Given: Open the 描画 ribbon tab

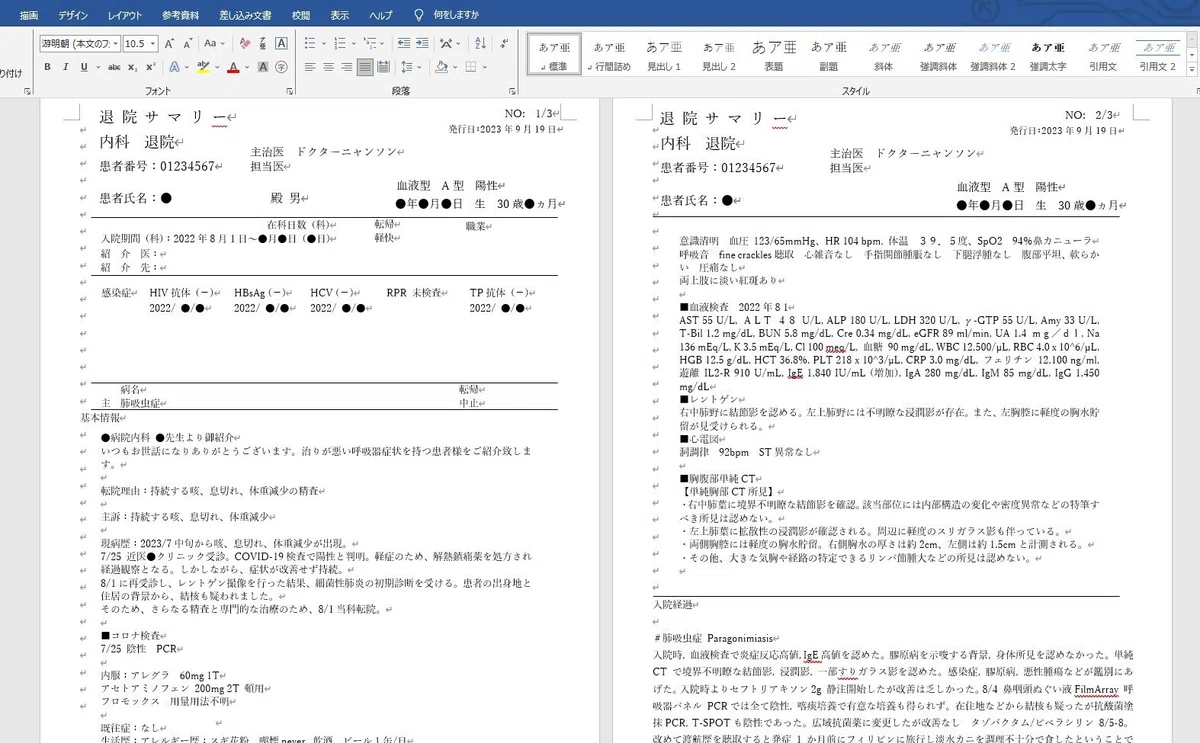Looking at the screenshot, I should tap(28, 15).
